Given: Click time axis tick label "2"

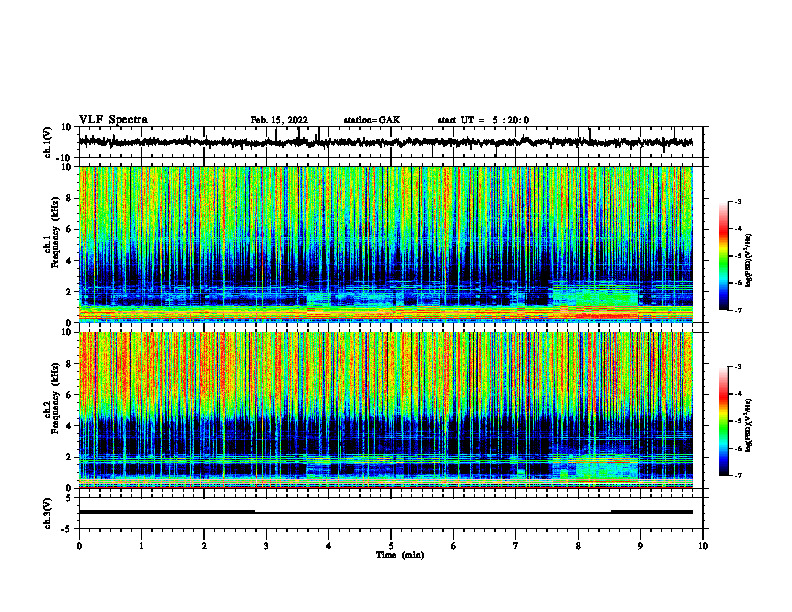Looking at the screenshot, I should 204,546.
